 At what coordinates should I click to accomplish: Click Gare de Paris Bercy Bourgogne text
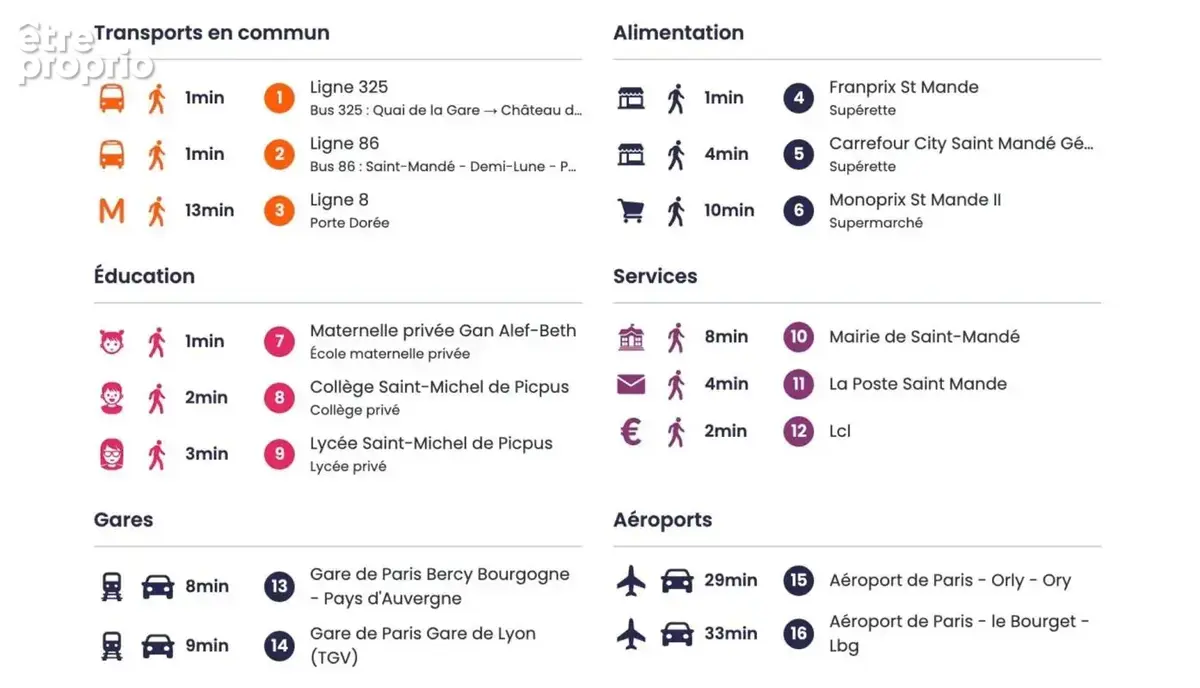pos(440,575)
